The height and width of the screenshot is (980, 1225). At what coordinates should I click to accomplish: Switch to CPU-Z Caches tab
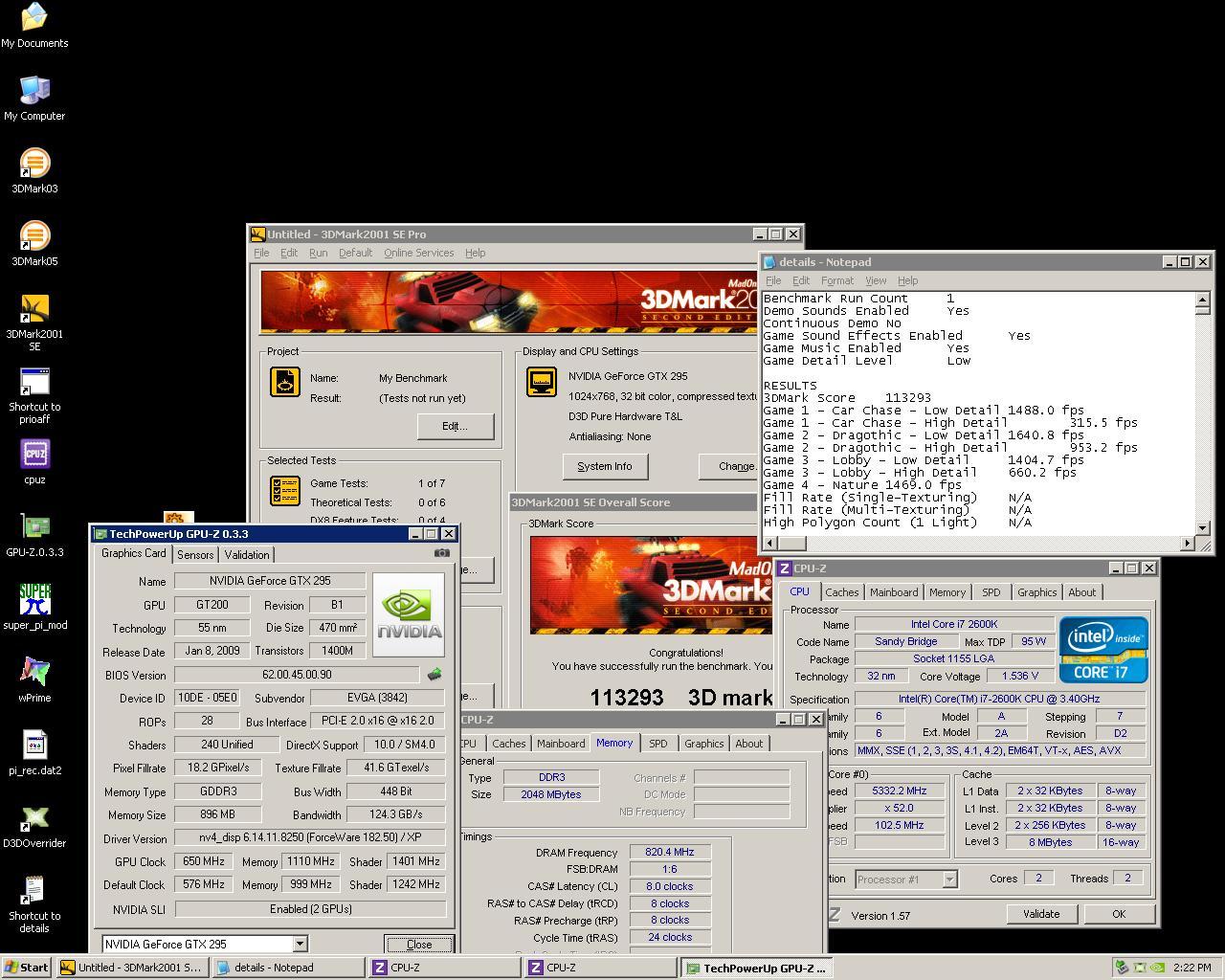point(842,592)
